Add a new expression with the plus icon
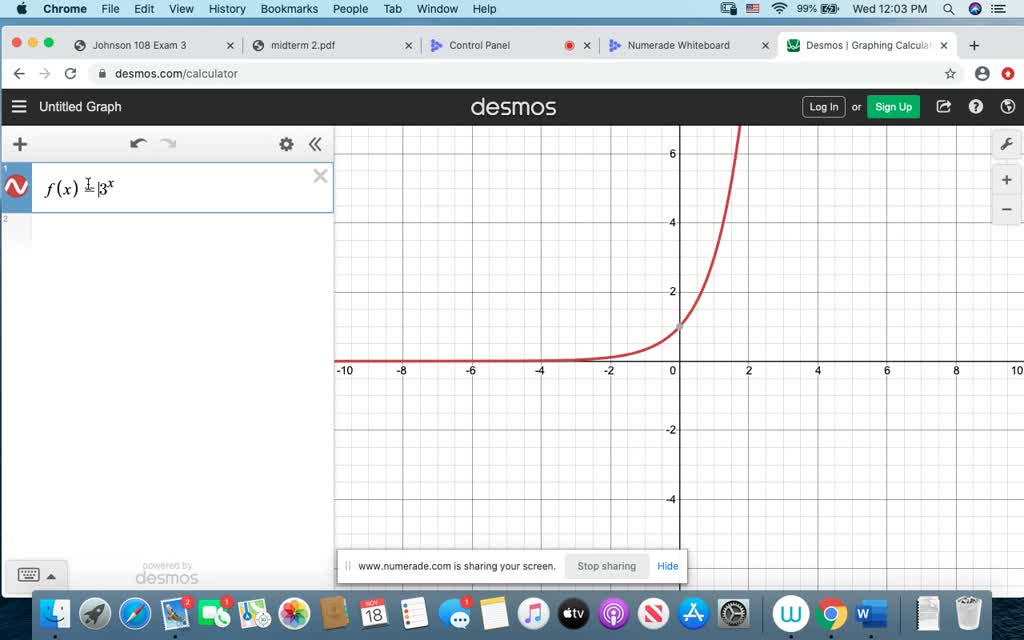Image resolution: width=1024 pixels, height=640 pixels. click(19, 143)
